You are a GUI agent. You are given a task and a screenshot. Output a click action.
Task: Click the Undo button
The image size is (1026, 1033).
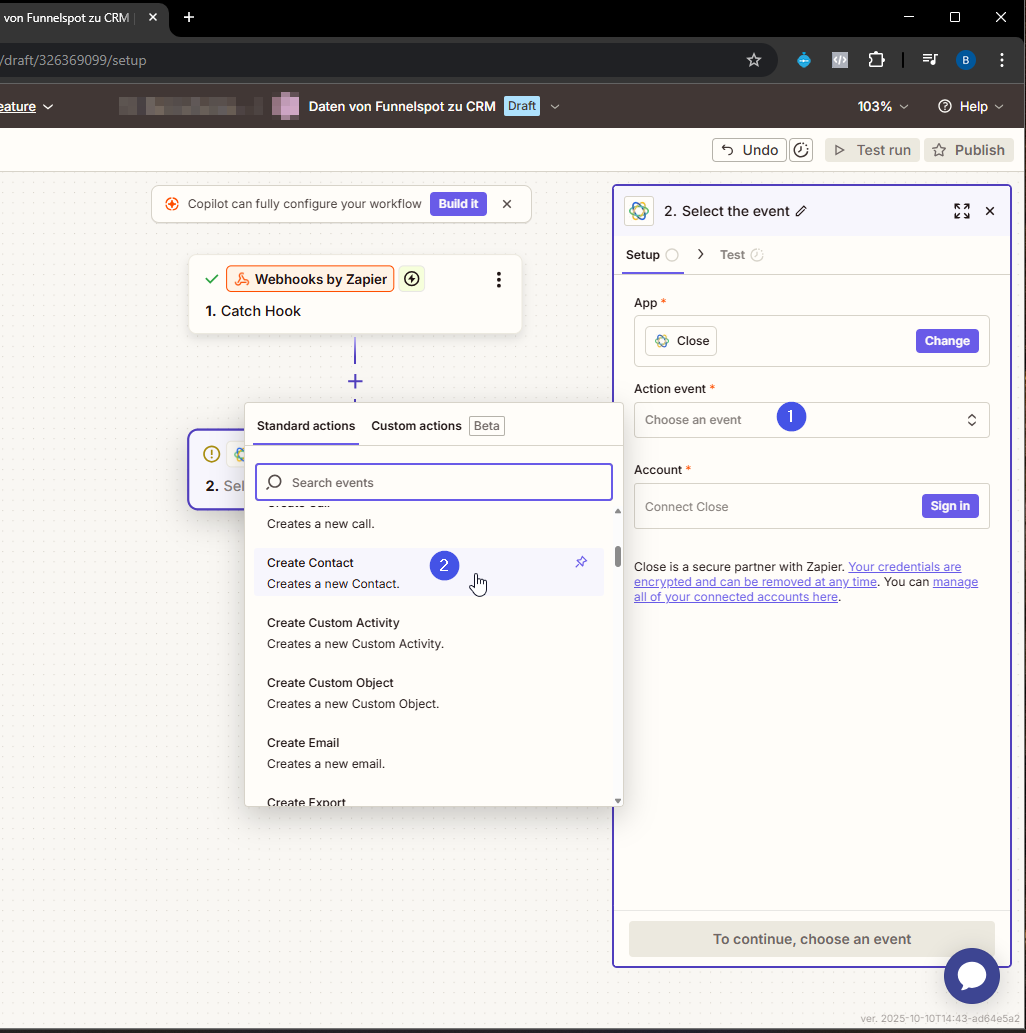pyautogui.click(x=749, y=150)
